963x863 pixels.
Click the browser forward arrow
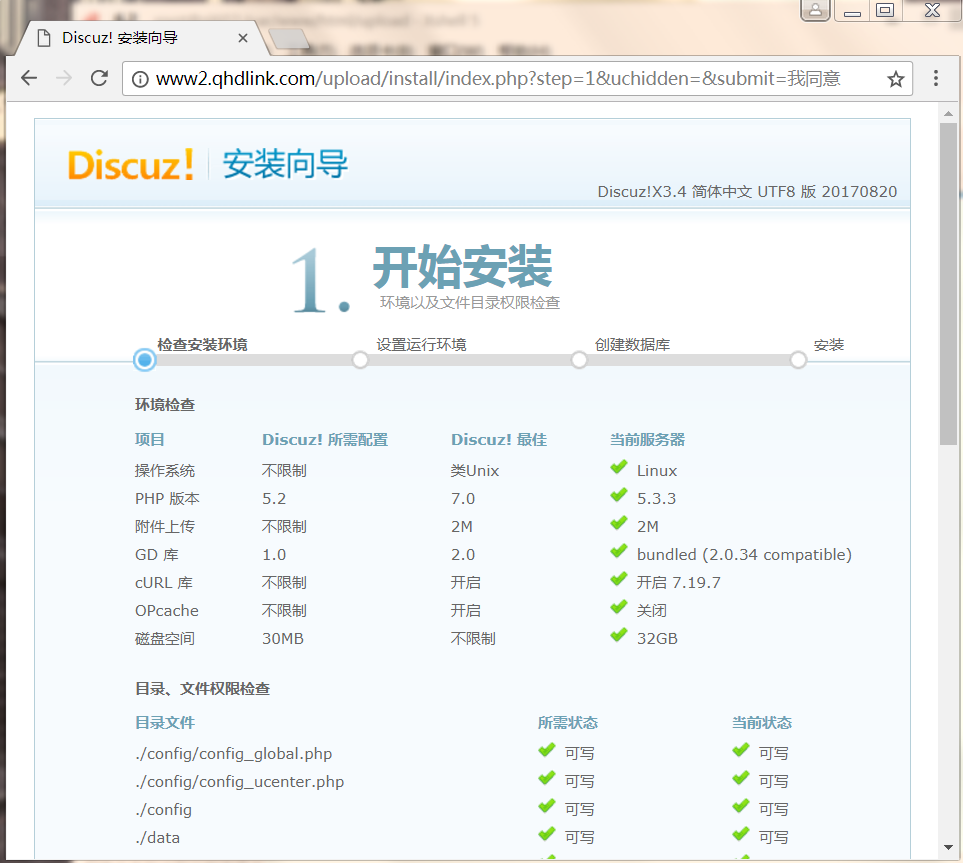click(x=64, y=78)
